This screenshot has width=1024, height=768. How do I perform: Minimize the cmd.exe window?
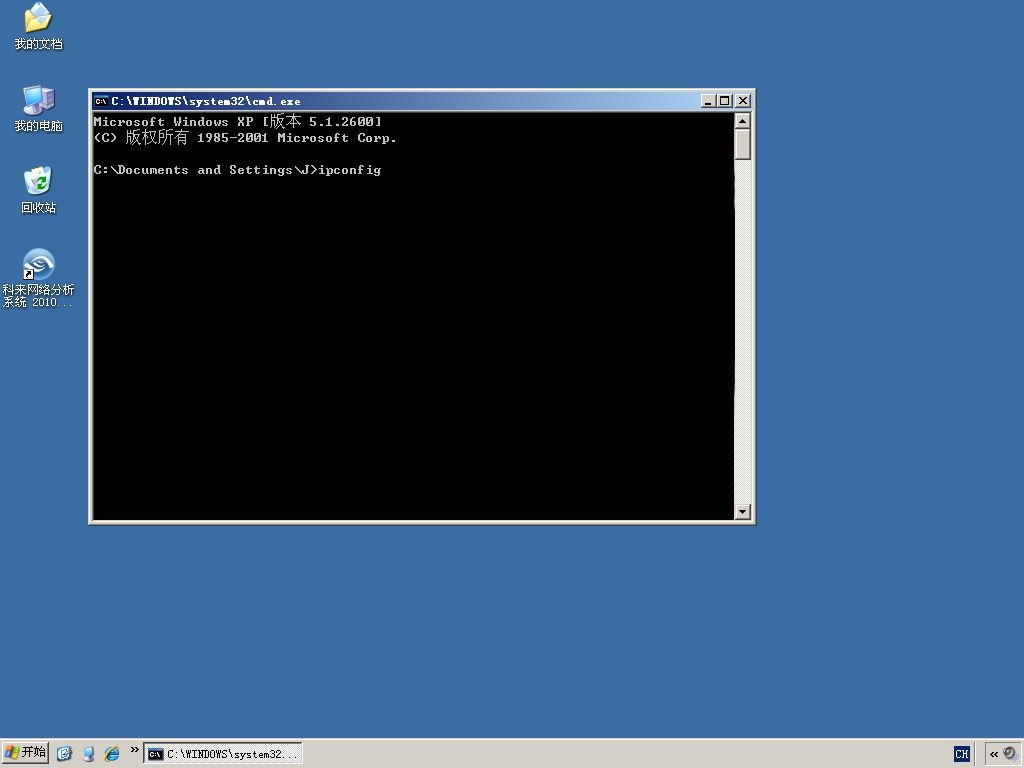coord(708,101)
